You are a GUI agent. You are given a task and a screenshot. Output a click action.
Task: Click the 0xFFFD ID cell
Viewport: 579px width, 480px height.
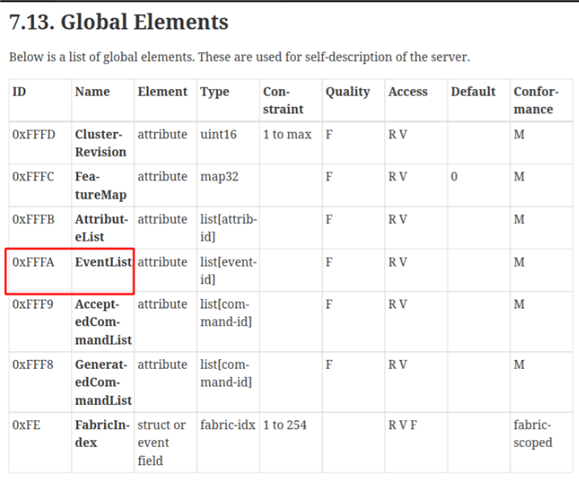[x=40, y=143]
